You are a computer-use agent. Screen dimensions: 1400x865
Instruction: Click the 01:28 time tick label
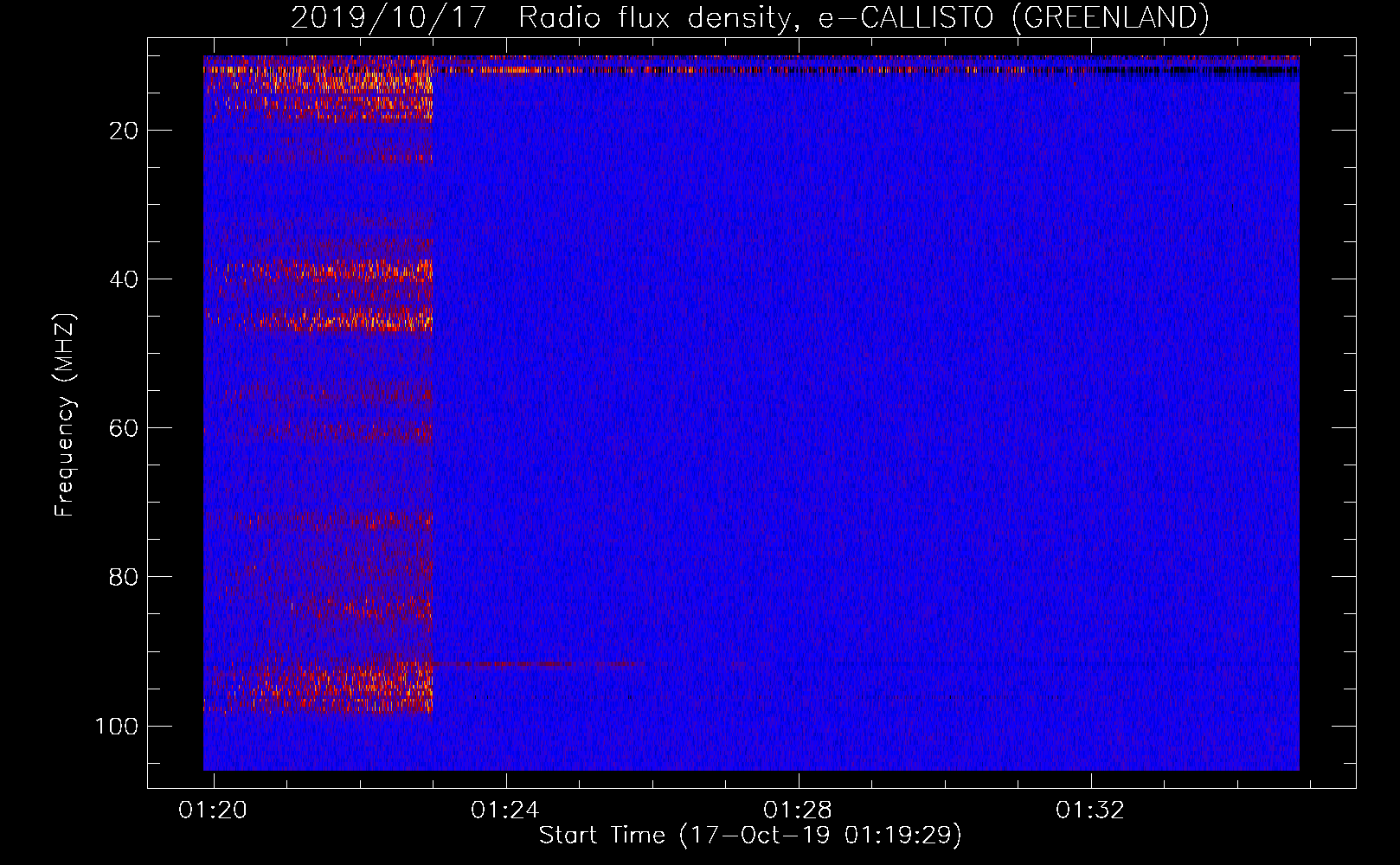point(798,810)
